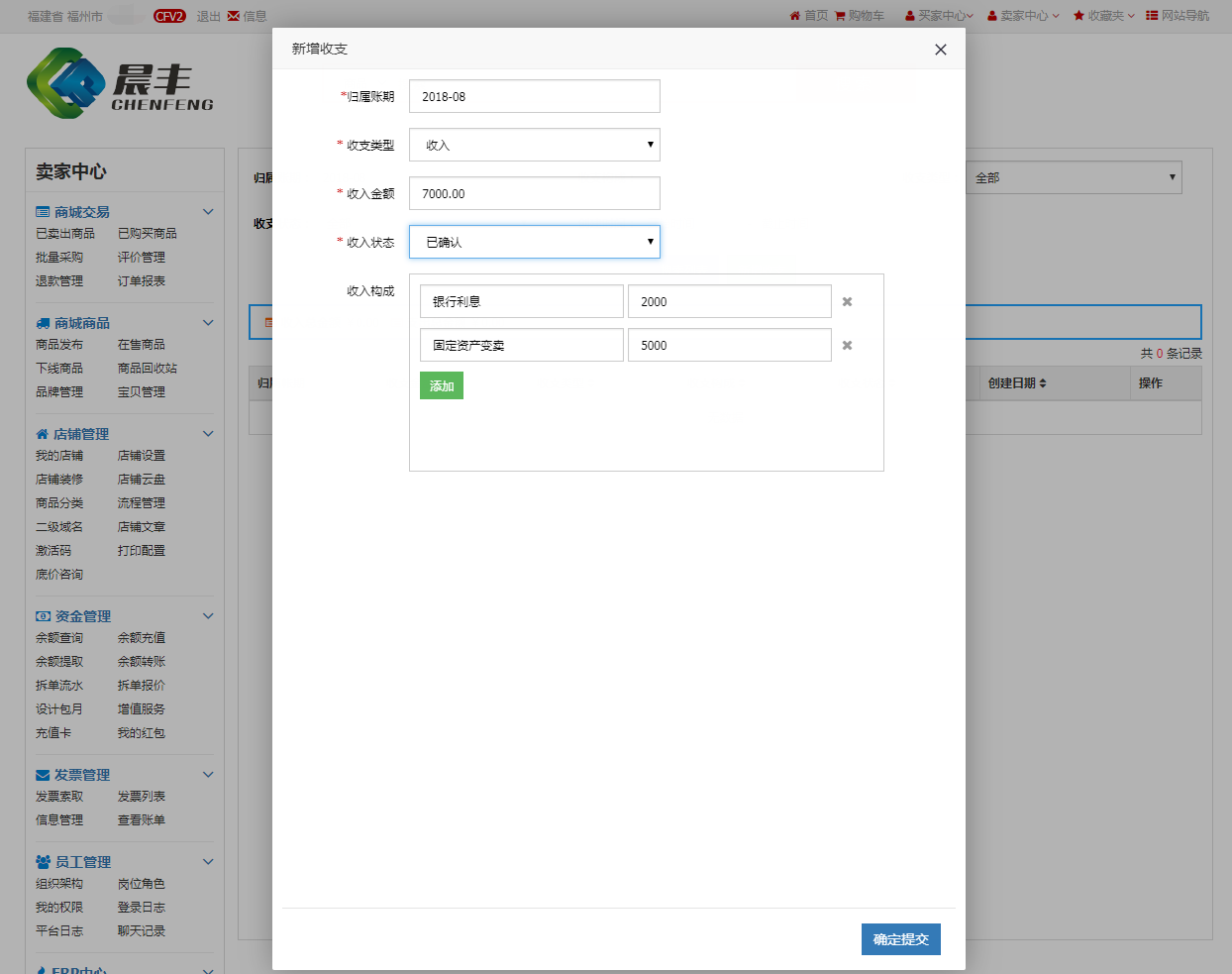The height and width of the screenshot is (974, 1232).
Task: Open the 收入状态 dropdown
Action: point(534,242)
